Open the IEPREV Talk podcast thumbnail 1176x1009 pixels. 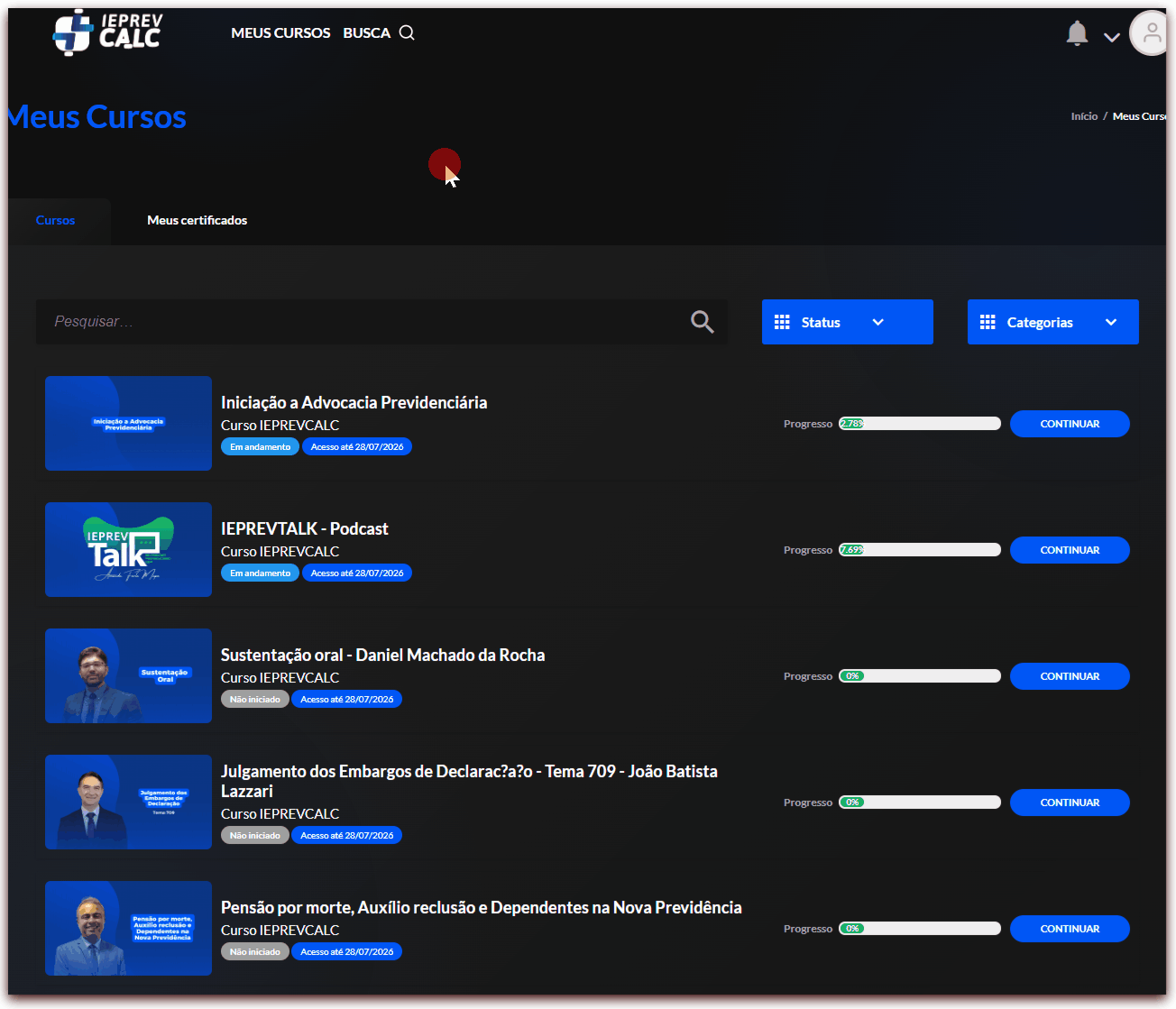(x=128, y=549)
